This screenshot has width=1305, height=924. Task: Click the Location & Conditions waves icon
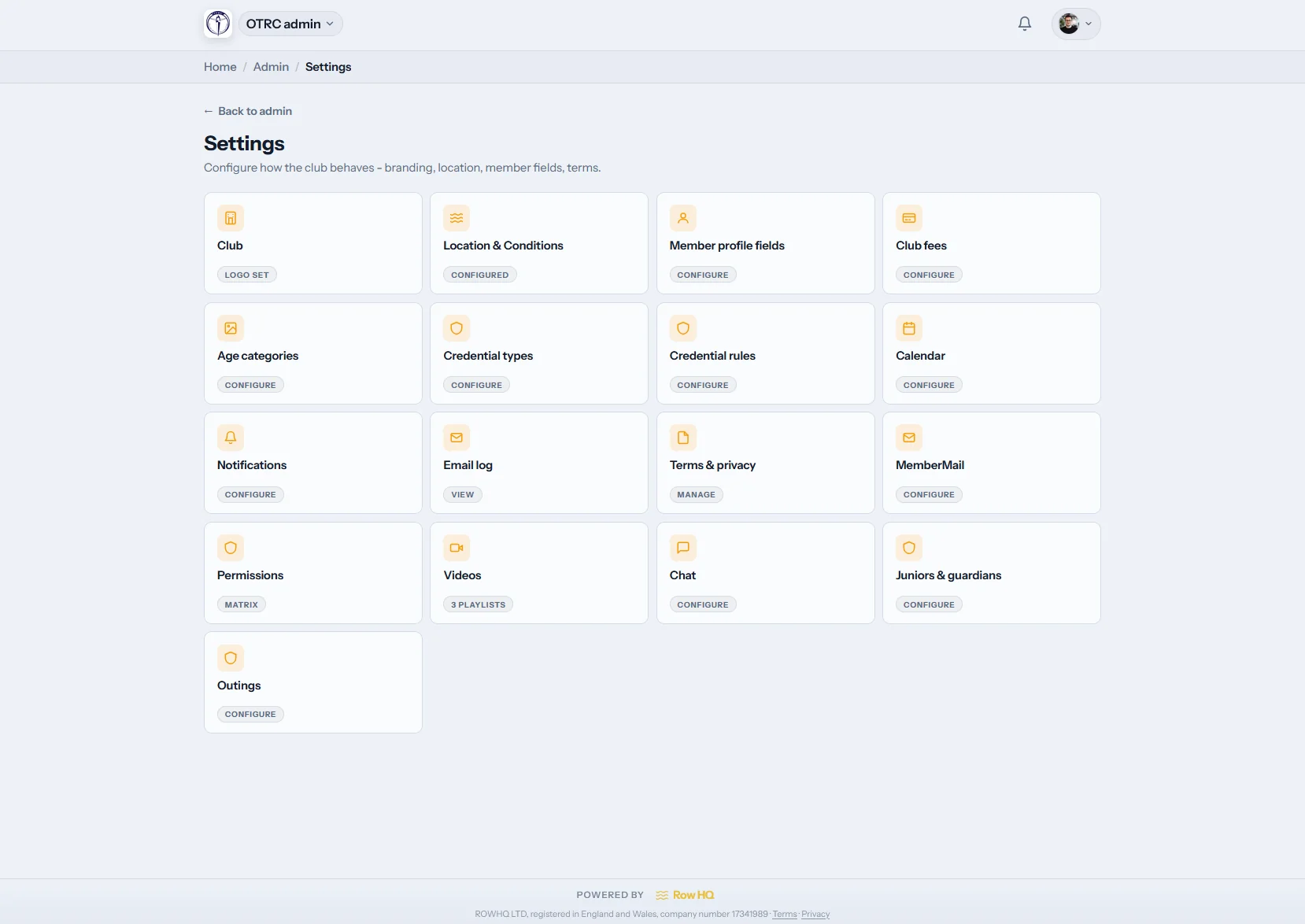click(457, 218)
